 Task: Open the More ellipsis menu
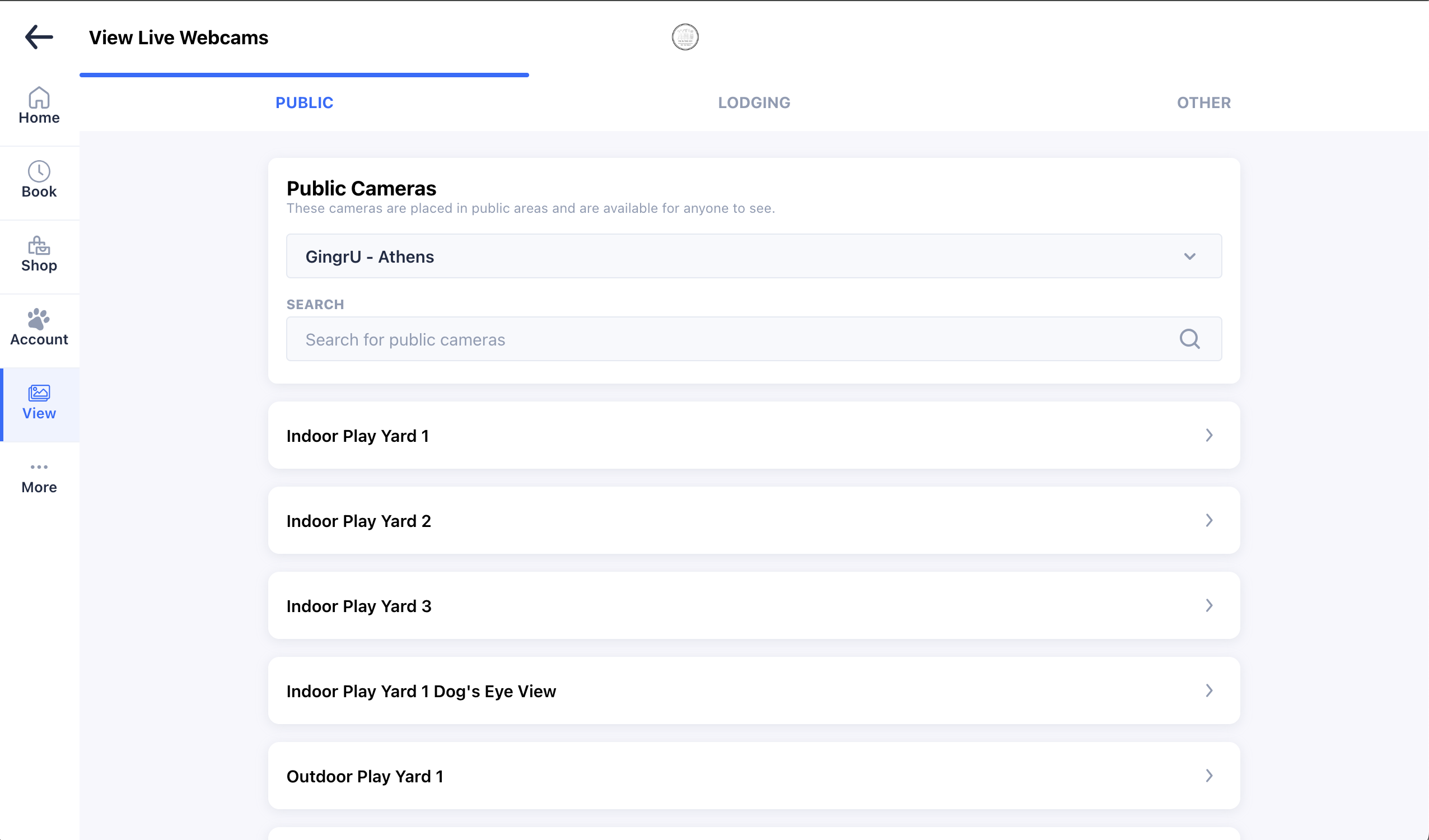coord(39,468)
